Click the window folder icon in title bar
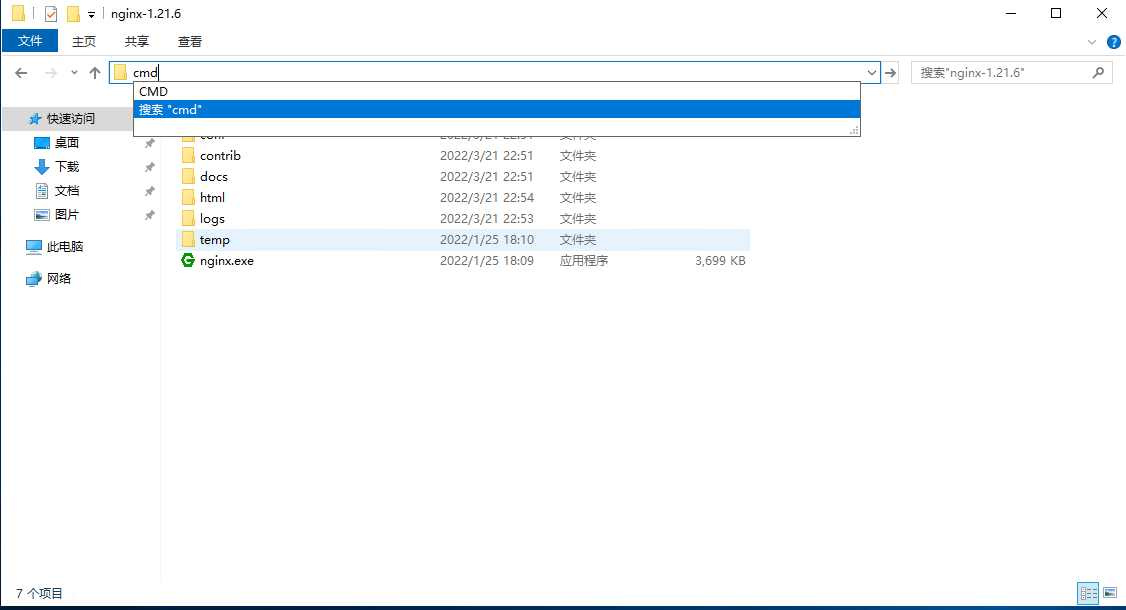 coord(19,14)
